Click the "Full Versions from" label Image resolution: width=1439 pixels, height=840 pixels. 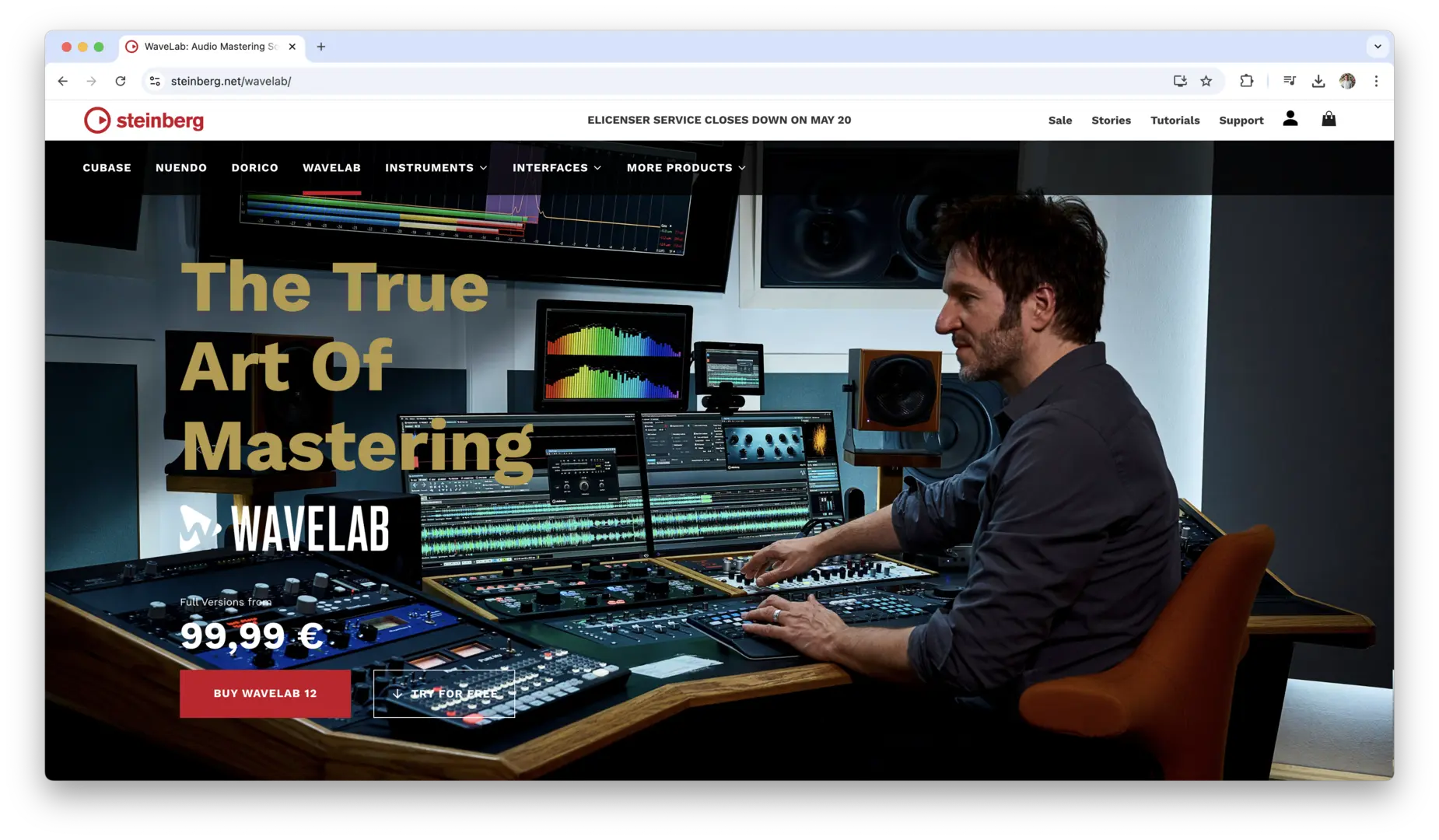click(226, 602)
